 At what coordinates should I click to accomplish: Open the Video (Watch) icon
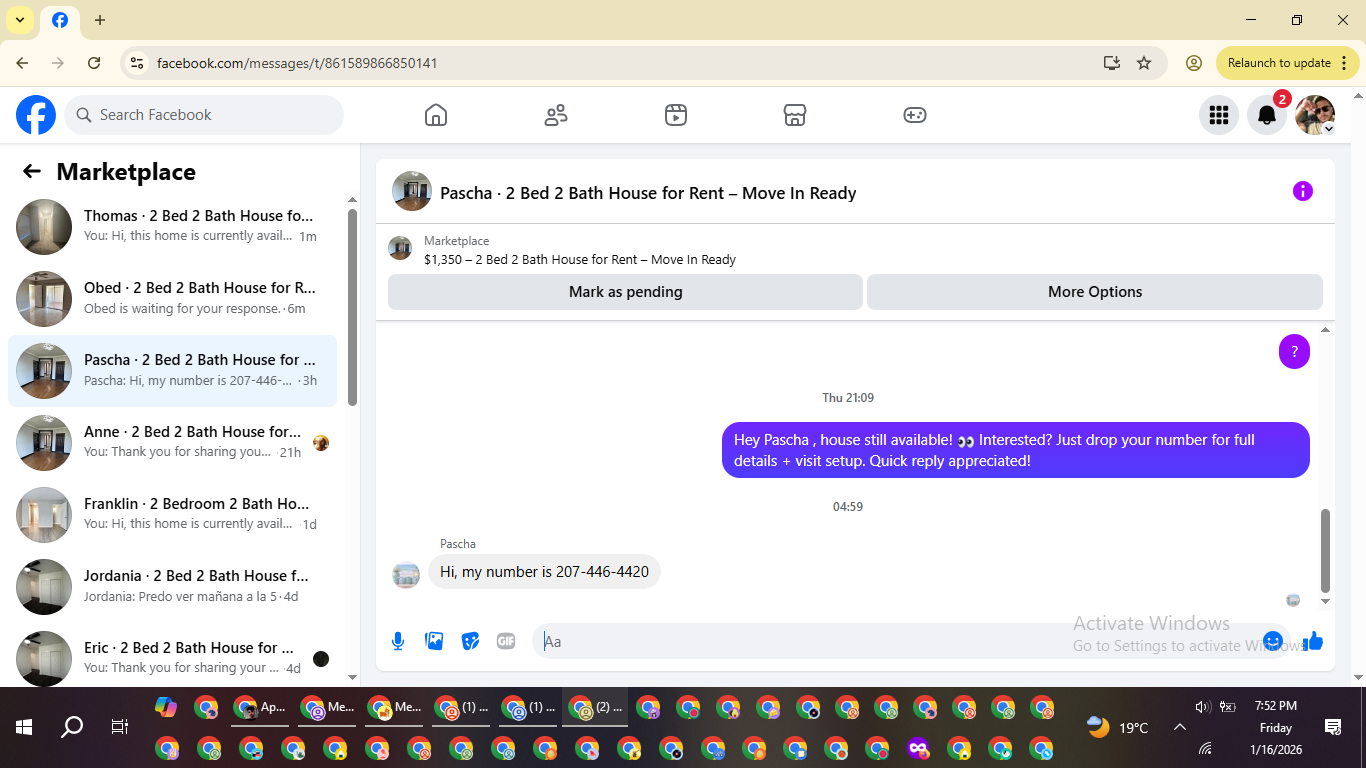coord(676,115)
